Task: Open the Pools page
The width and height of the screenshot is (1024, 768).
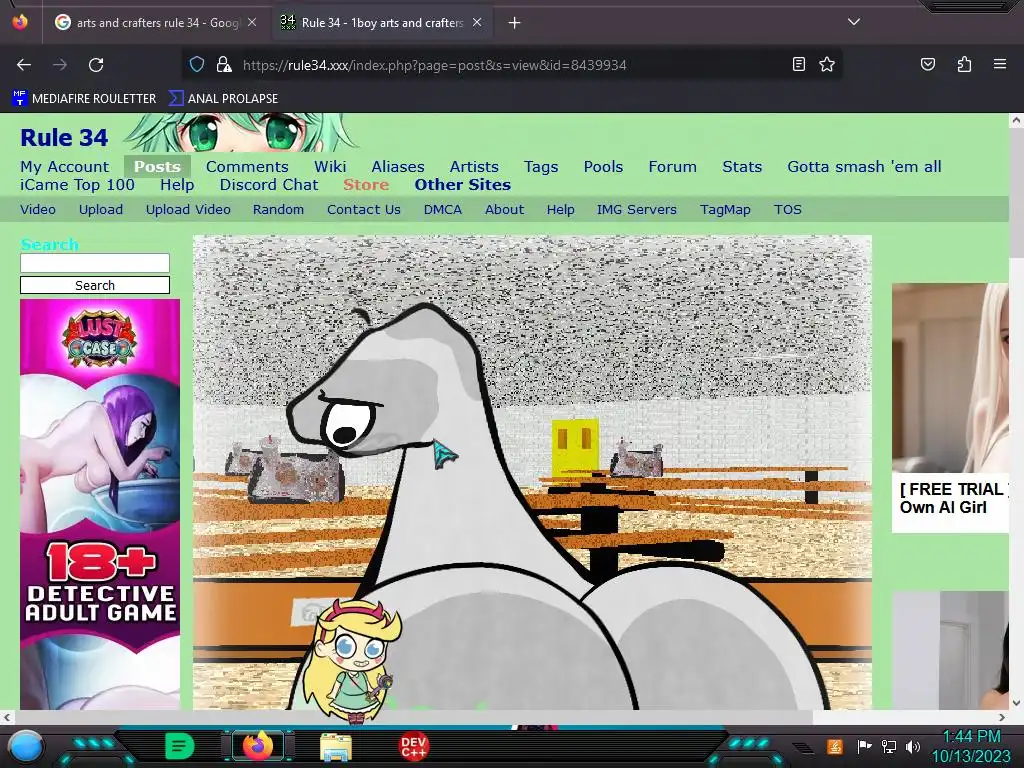Action: pyautogui.click(x=603, y=167)
